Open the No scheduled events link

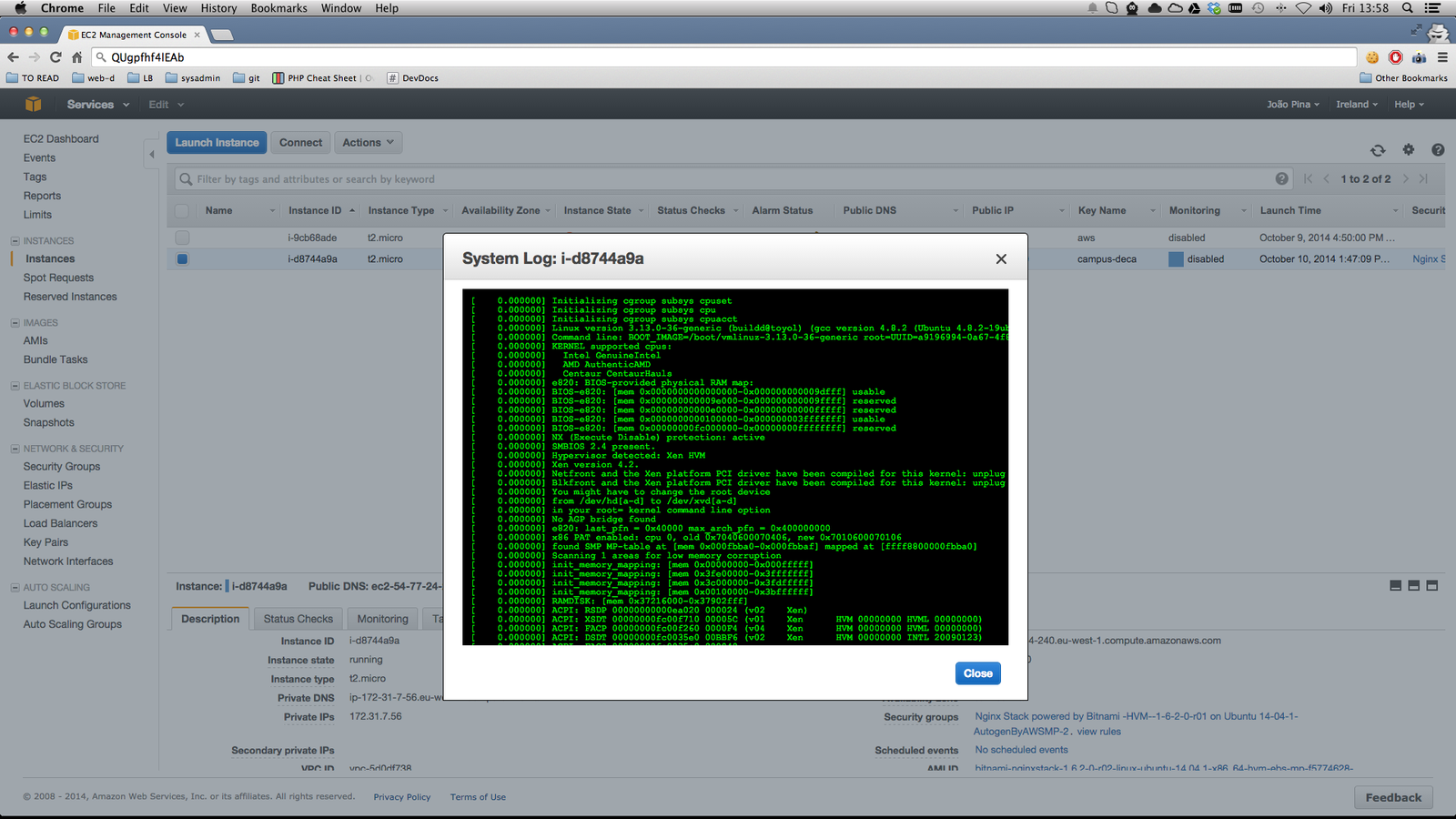point(1021,750)
